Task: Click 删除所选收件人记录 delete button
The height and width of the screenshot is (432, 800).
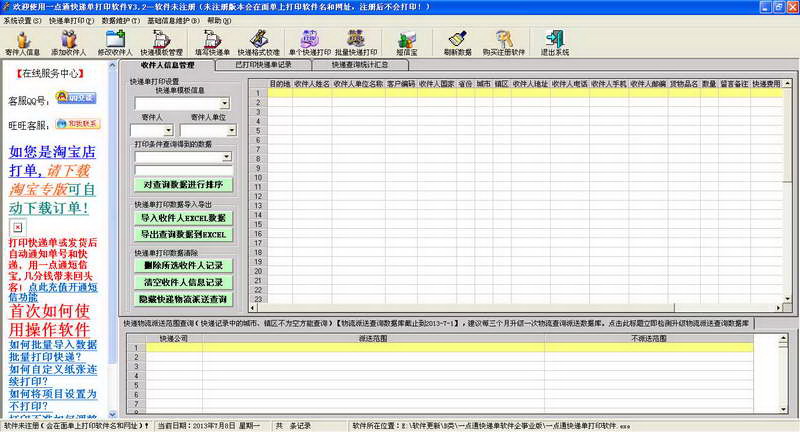Action: (x=183, y=265)
